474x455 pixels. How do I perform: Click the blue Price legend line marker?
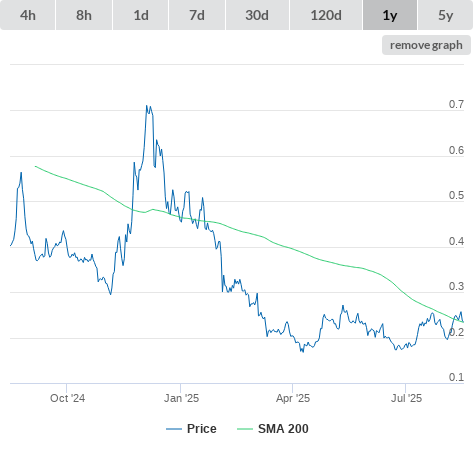(174, 429)
